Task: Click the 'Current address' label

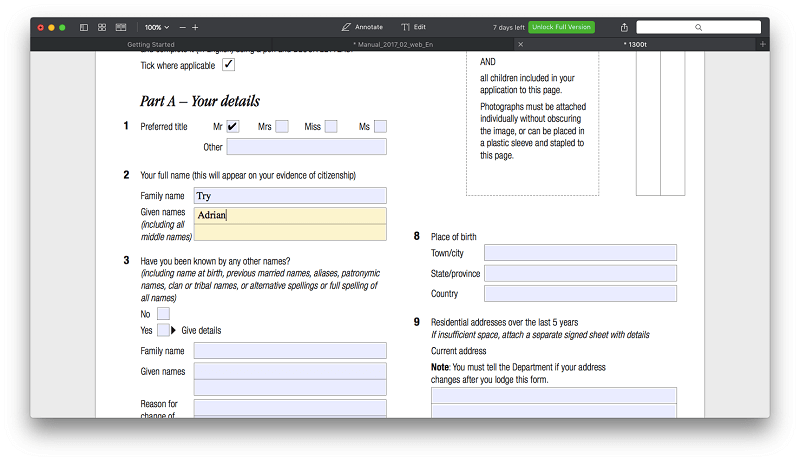Action: [459, 351]
